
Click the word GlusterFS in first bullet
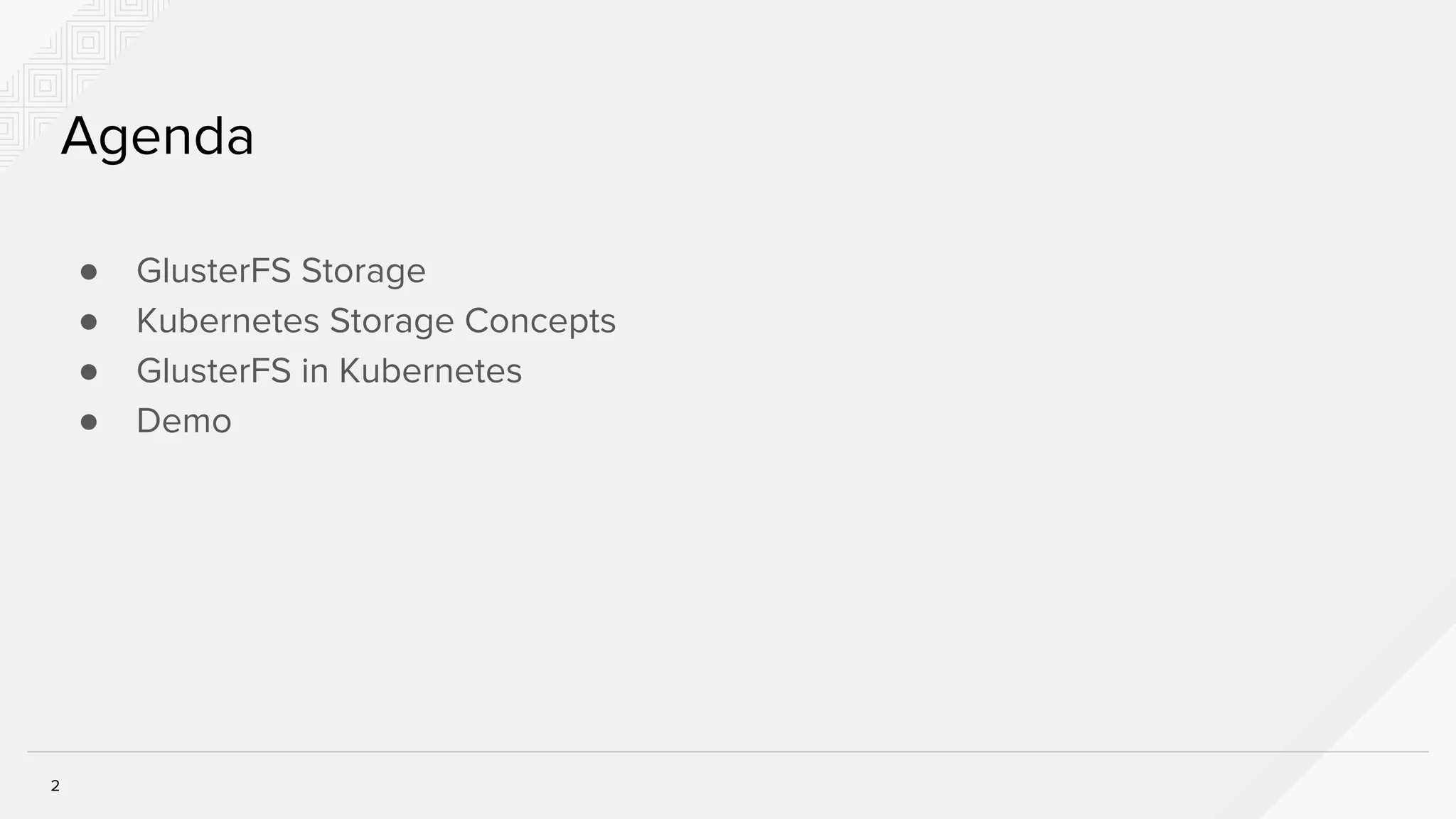coord(213,271)
